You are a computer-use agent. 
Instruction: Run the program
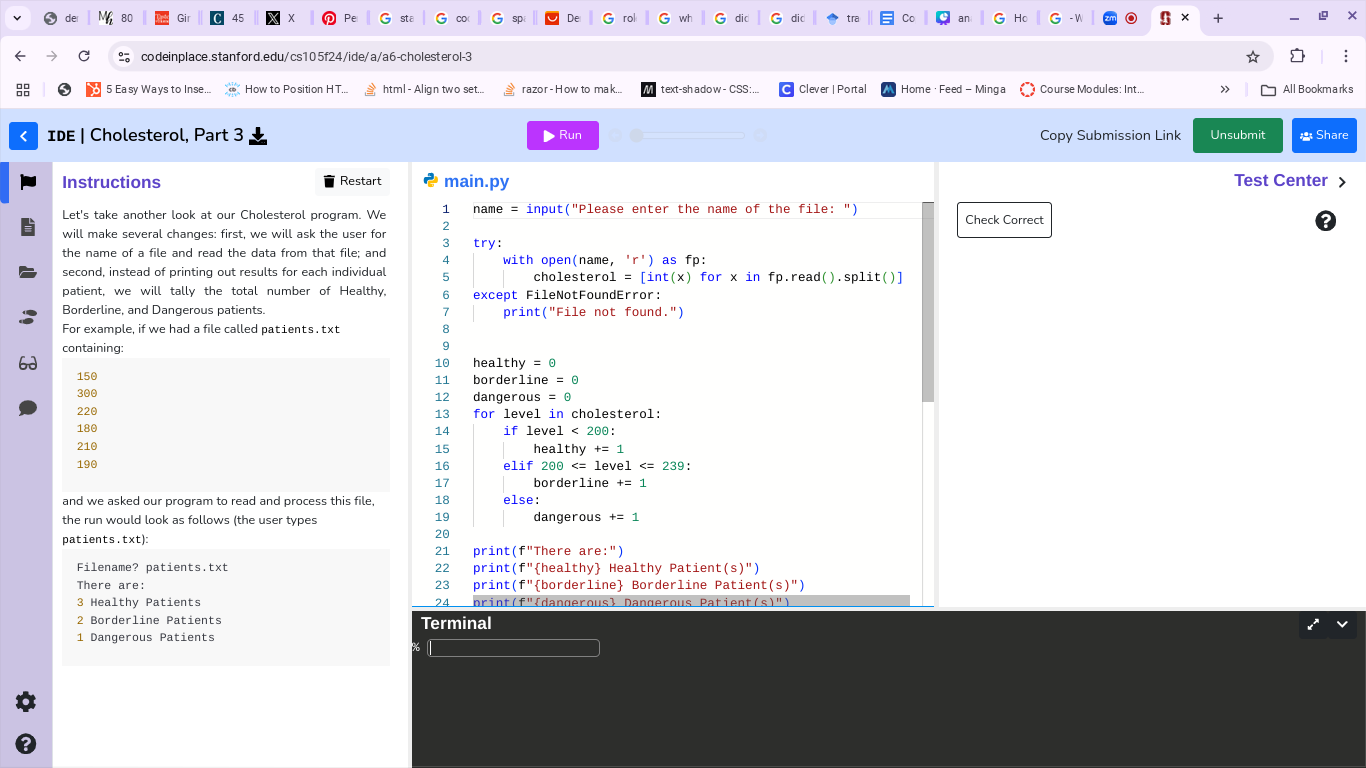(563, 135)
